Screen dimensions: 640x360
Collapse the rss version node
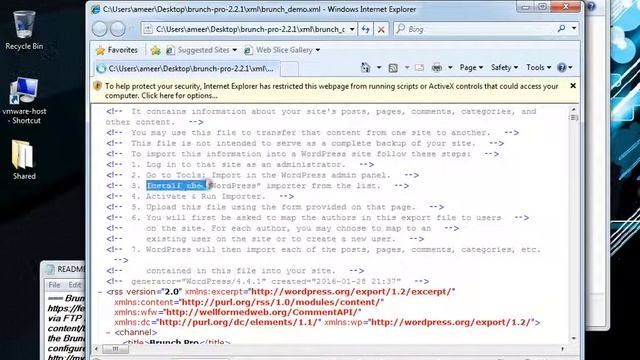click(100, 292)
